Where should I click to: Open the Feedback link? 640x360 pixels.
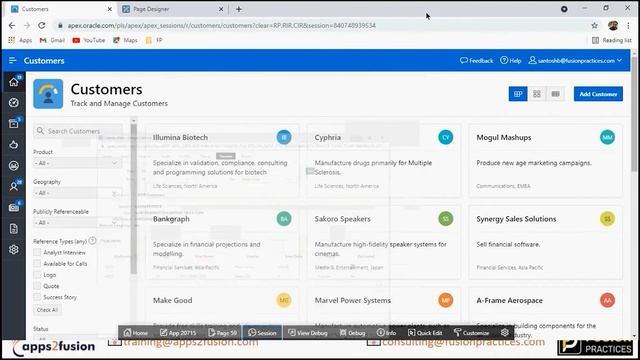[476, 60]
